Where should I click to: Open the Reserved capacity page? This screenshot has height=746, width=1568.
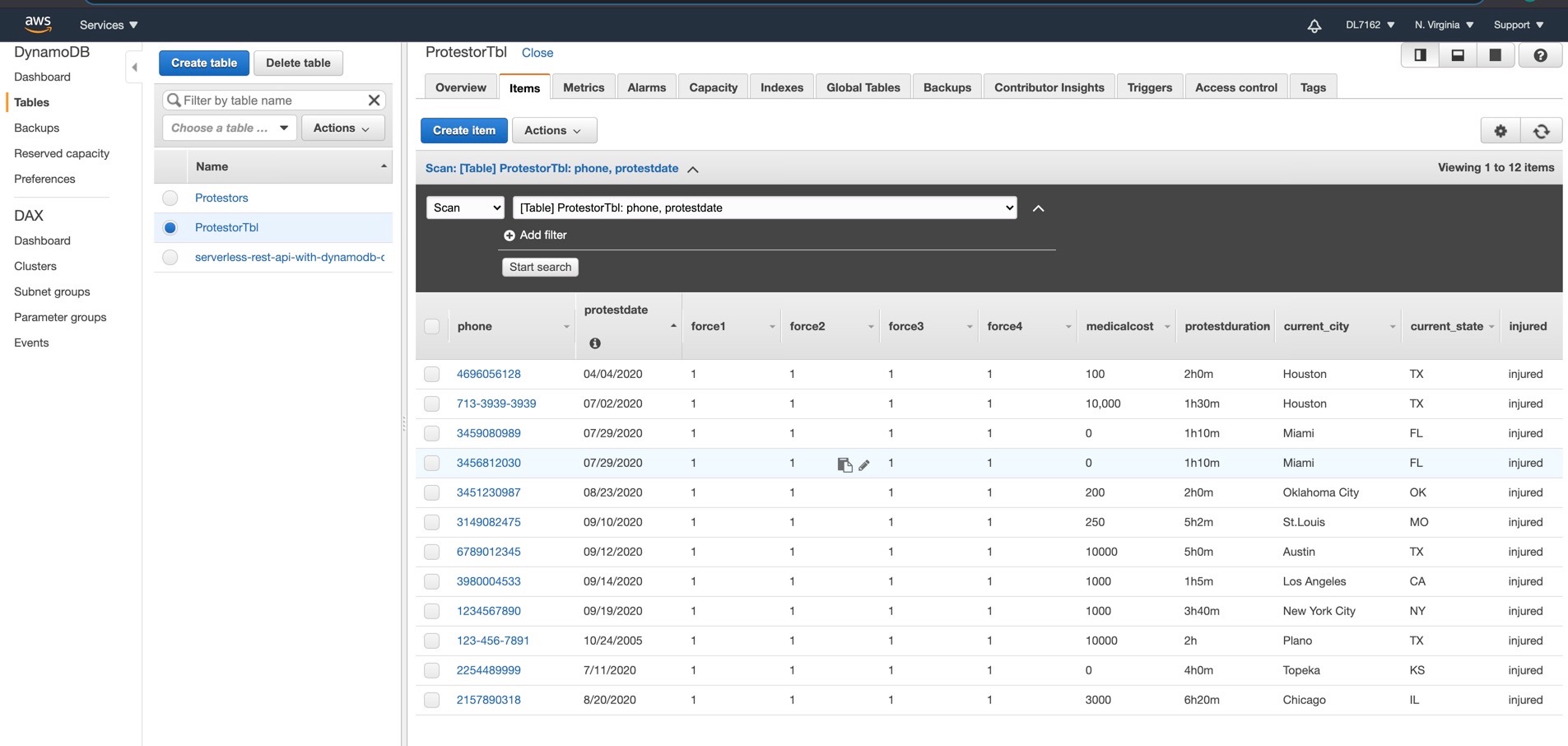(62, 153)
